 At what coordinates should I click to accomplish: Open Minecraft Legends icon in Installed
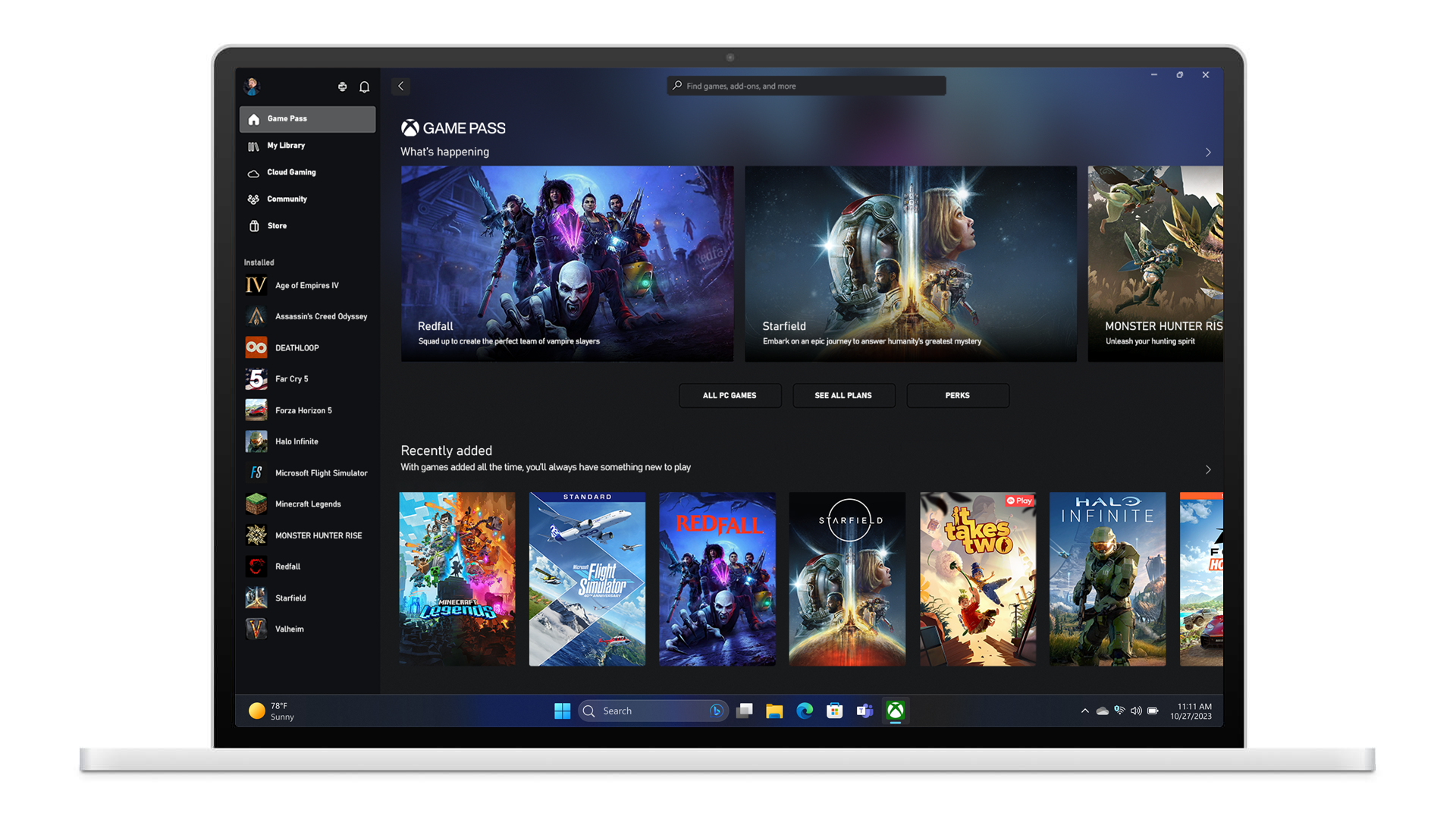click(x=256, y=504)
